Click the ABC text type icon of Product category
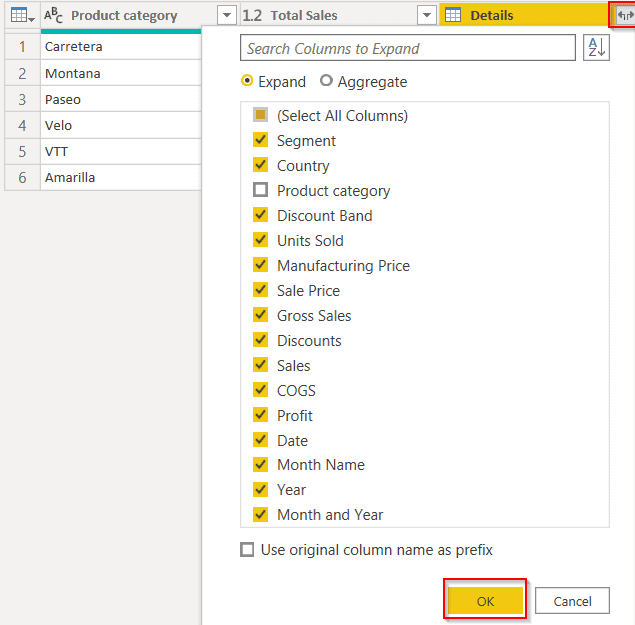Viewport: 635px width, 625px height. 53,15
